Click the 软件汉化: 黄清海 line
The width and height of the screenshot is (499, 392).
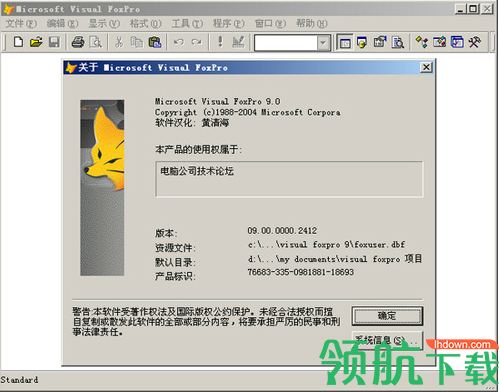192,123
